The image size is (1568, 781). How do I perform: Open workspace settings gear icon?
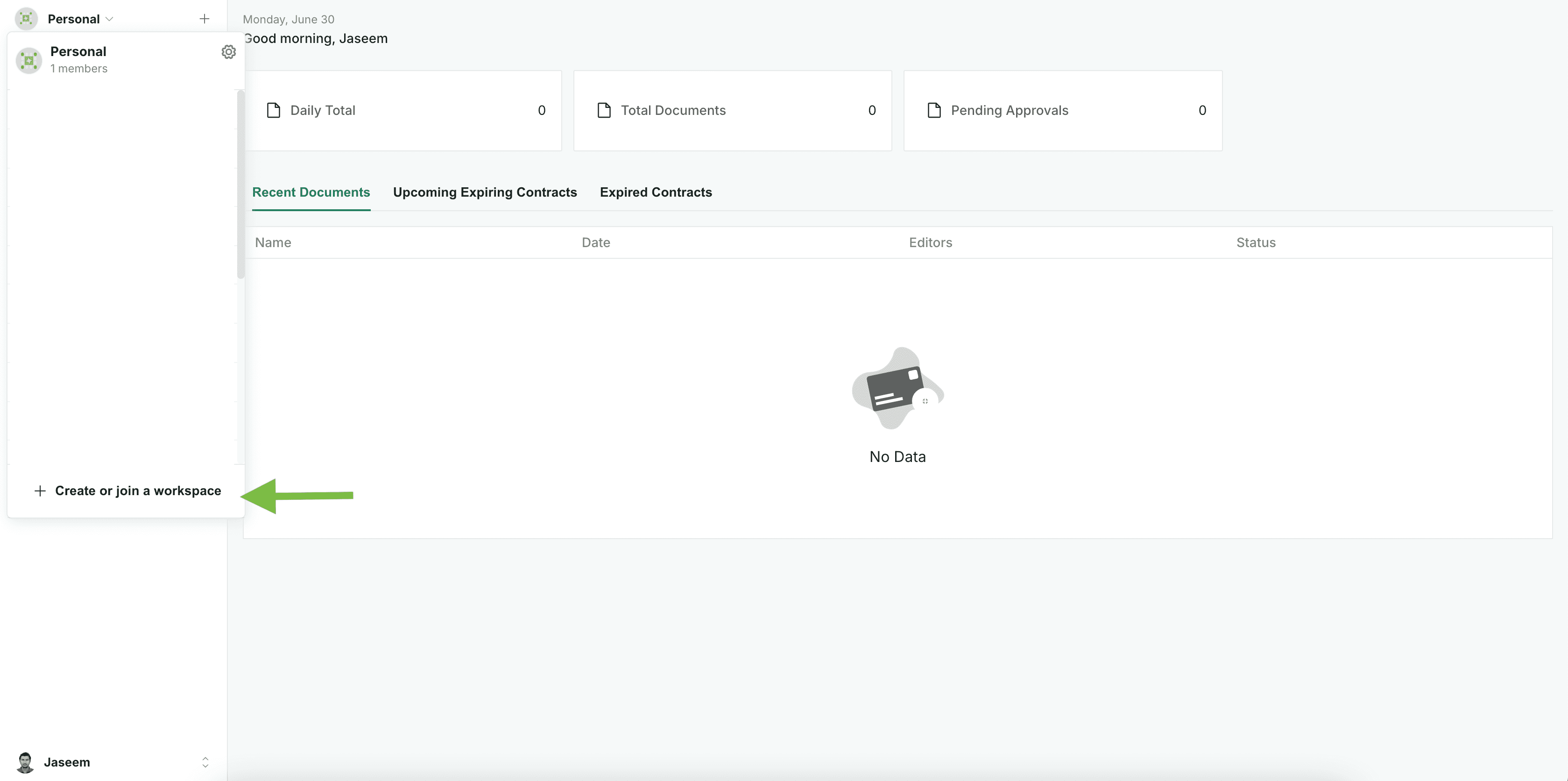coord(228,52)
